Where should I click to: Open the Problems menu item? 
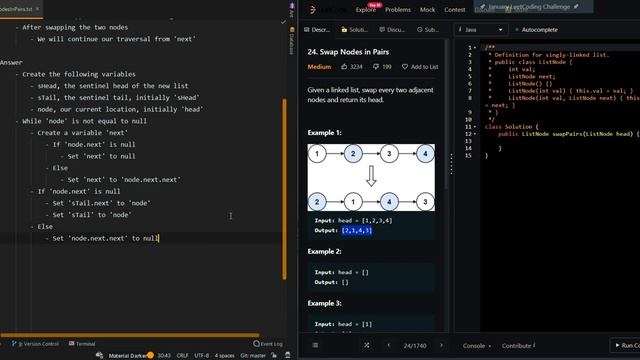(398, 10)
